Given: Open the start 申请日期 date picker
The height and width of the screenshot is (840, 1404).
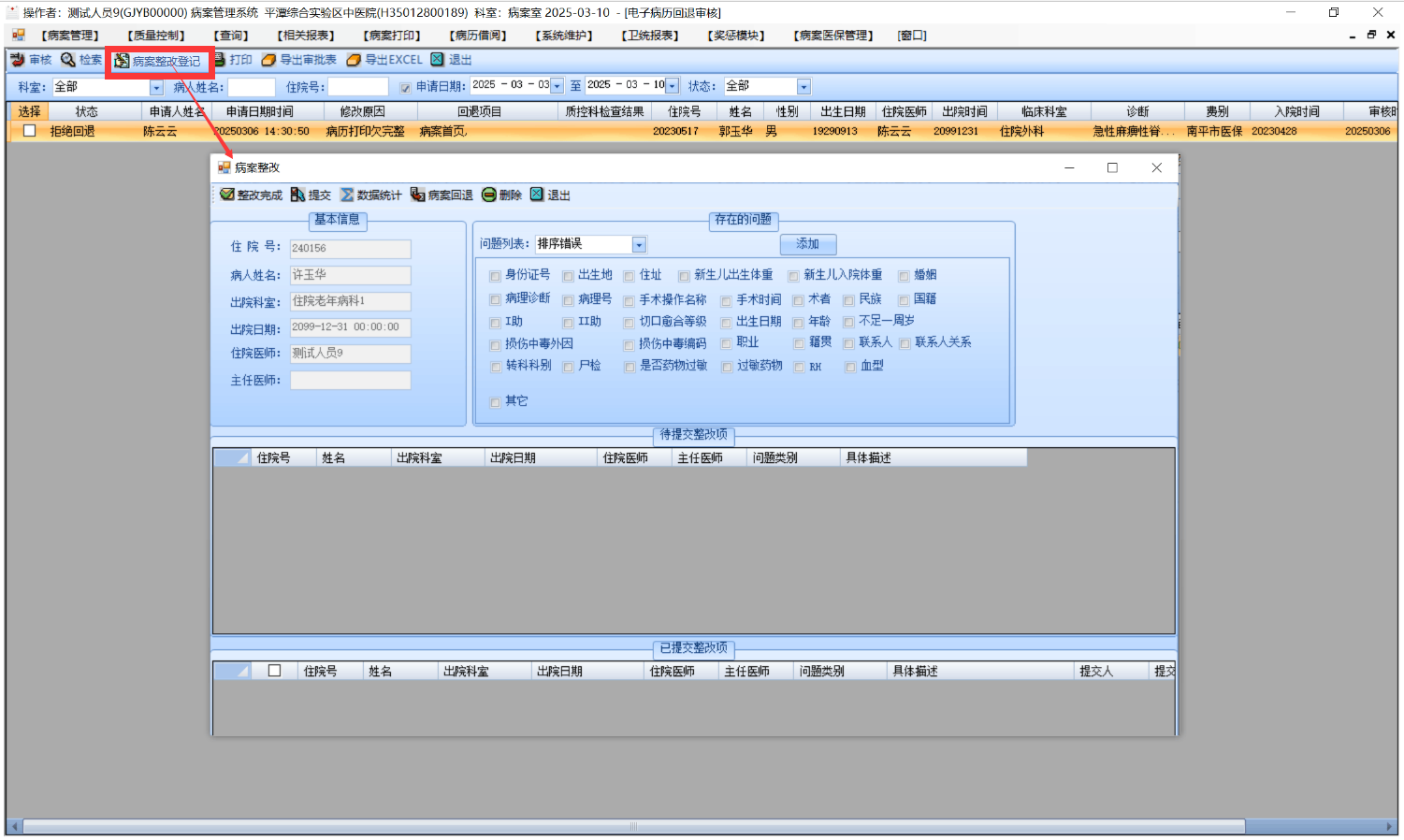Looking at the screenshot, I should [557, 86].
